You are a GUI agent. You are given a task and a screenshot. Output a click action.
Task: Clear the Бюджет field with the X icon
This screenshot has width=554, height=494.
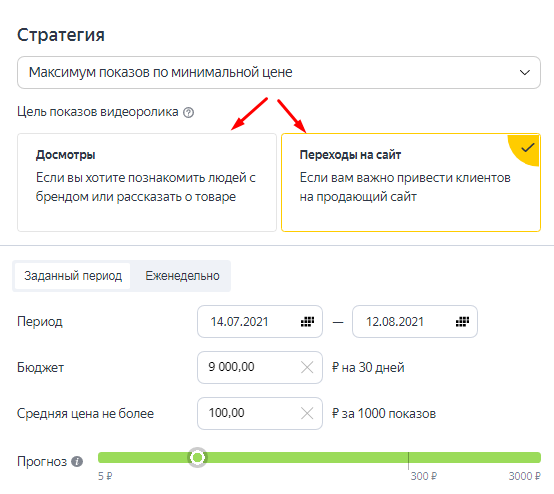(x=307, y=367)
